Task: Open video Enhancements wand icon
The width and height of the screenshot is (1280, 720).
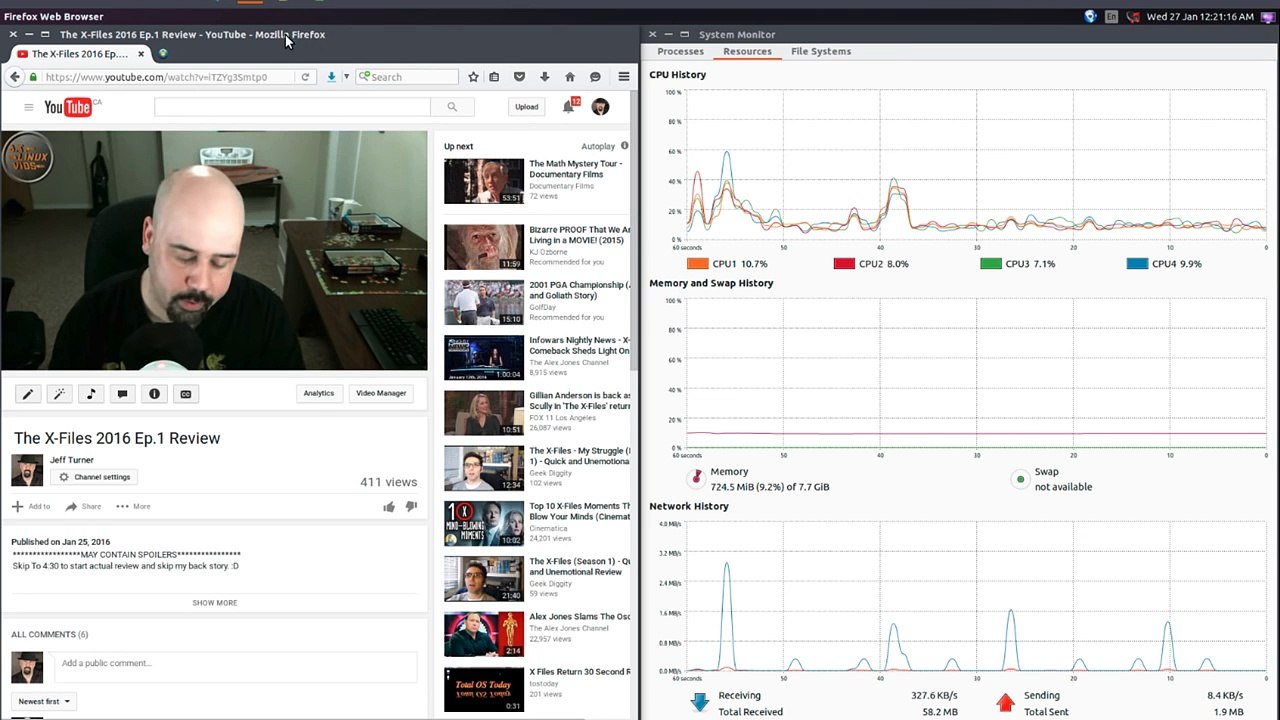Action: 59,394
